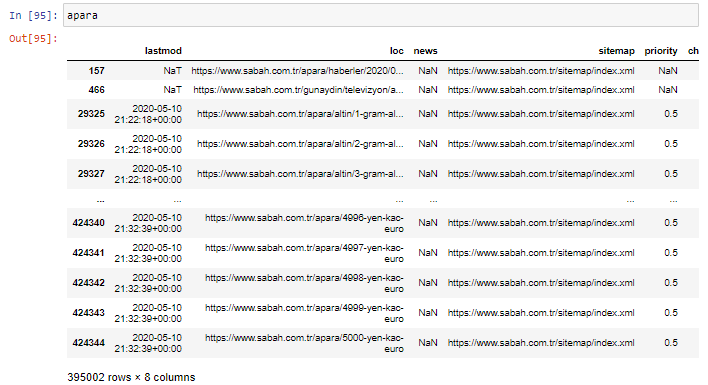708x385 pixels.
Task: Click the sitemap URL in row 157
Action: click(541, 71)
